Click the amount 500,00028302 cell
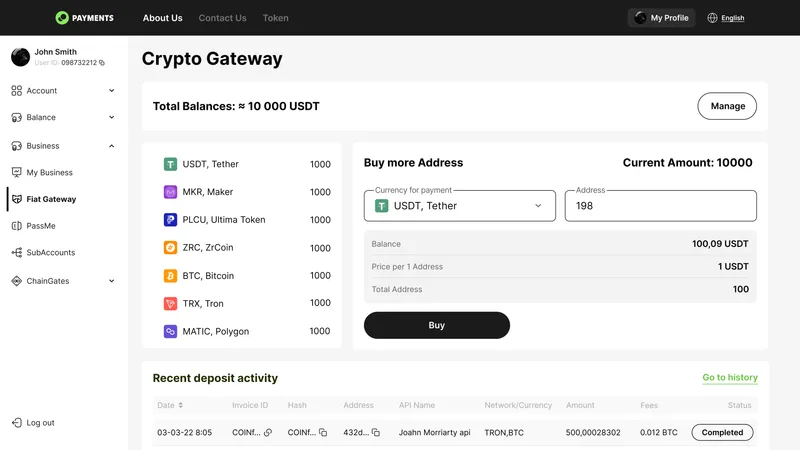 [593, 433]
